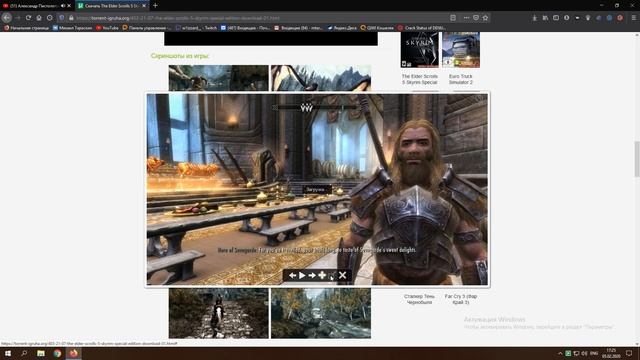Click the browser Back button

click(7, 18)
